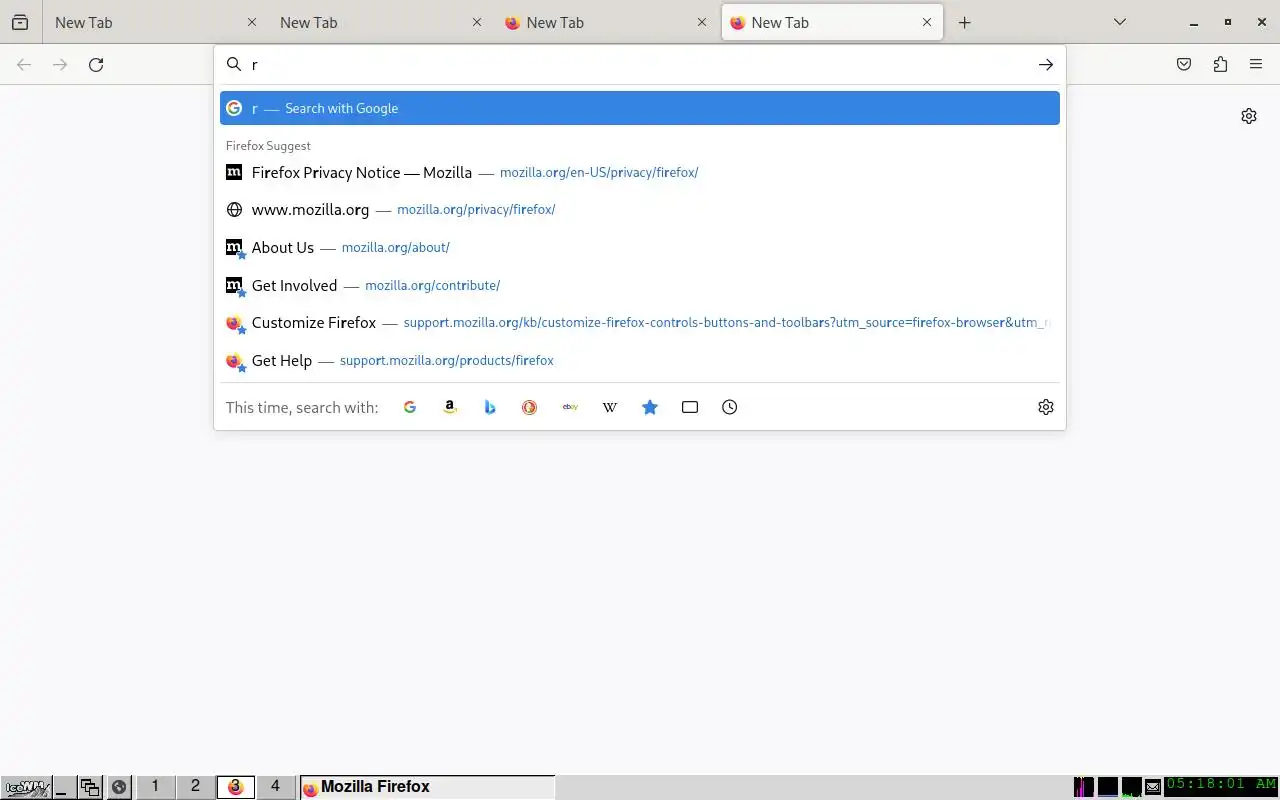1280x800 pixels.
Task: Click the 'This time, search with:' label
Action: point(302,407)
